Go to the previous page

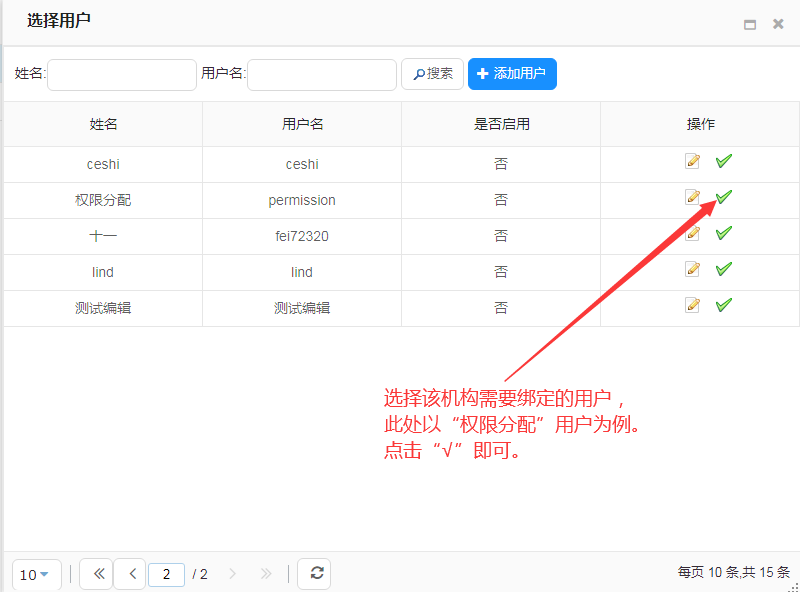(x=131, y=574)
